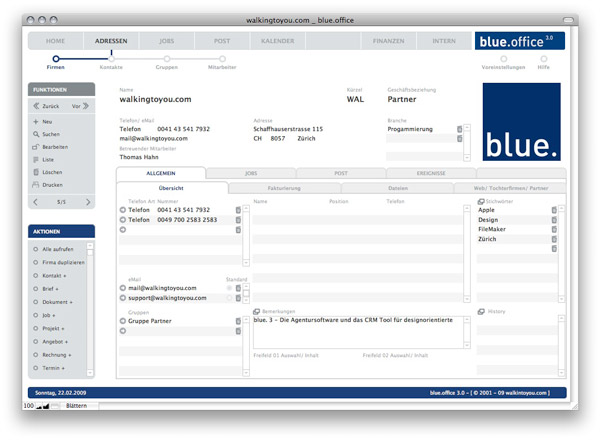Delete the Progammierung Branche entry

coord(459,129)
